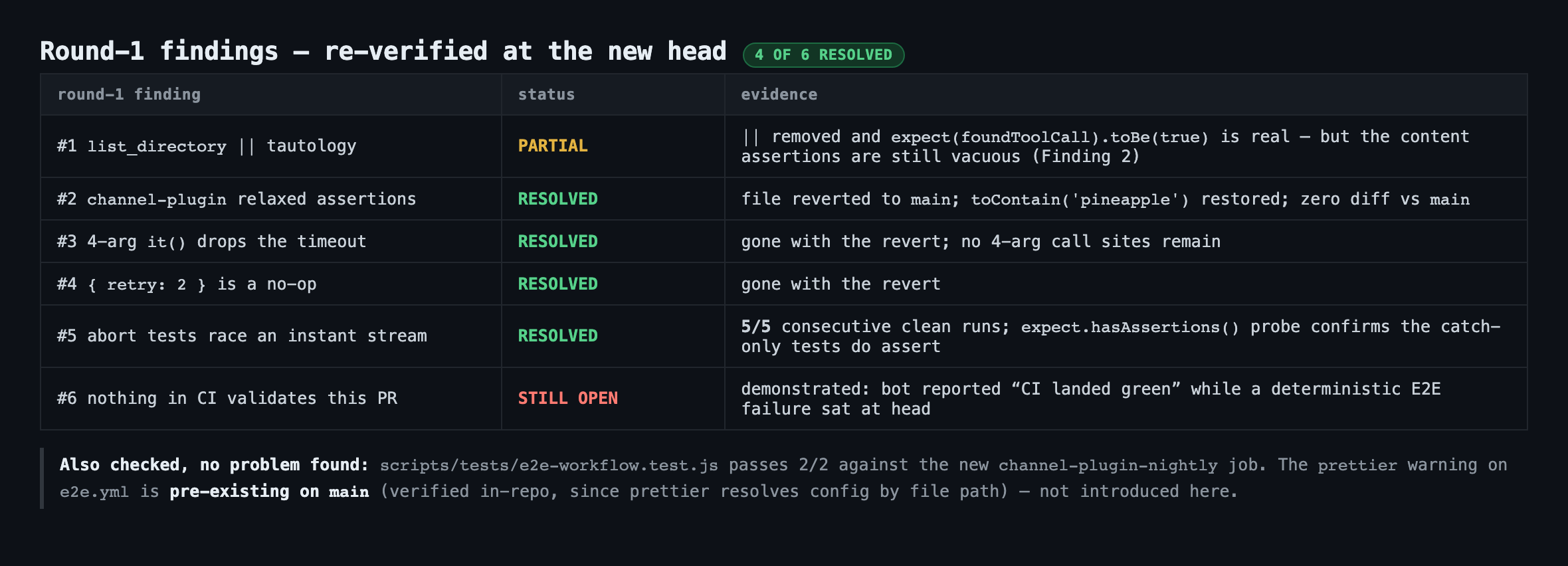The width and height of the screenshot is (1568, 566).
Task: Click the PARTIAL status label
Action: [x=553, y=146]
